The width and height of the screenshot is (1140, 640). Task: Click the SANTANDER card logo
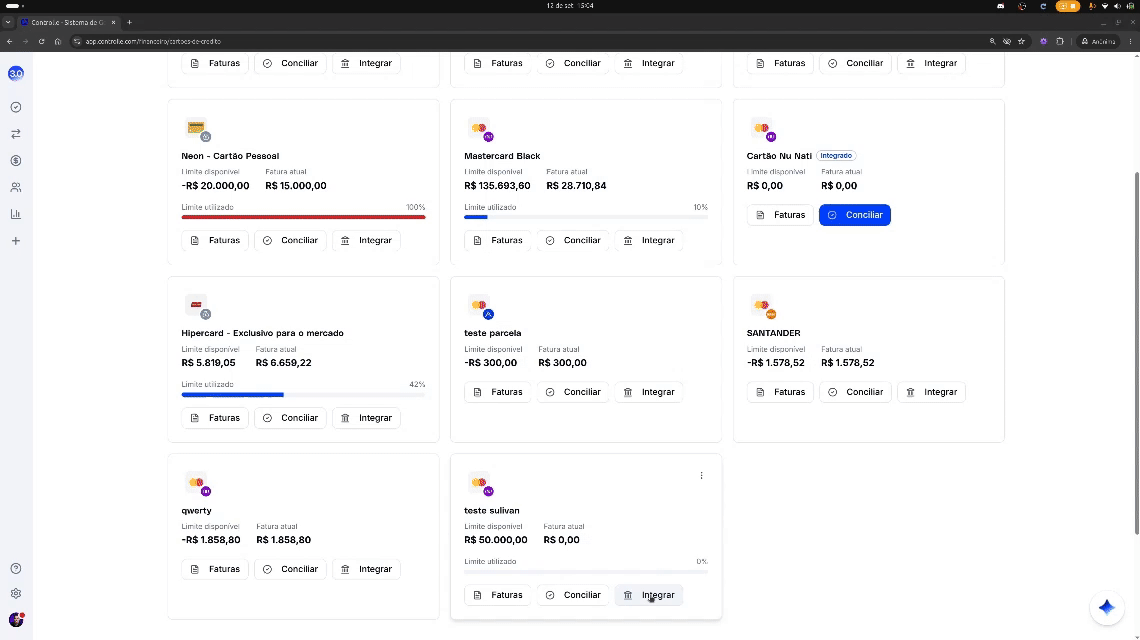pyautogui.click(x=763, y=307)
